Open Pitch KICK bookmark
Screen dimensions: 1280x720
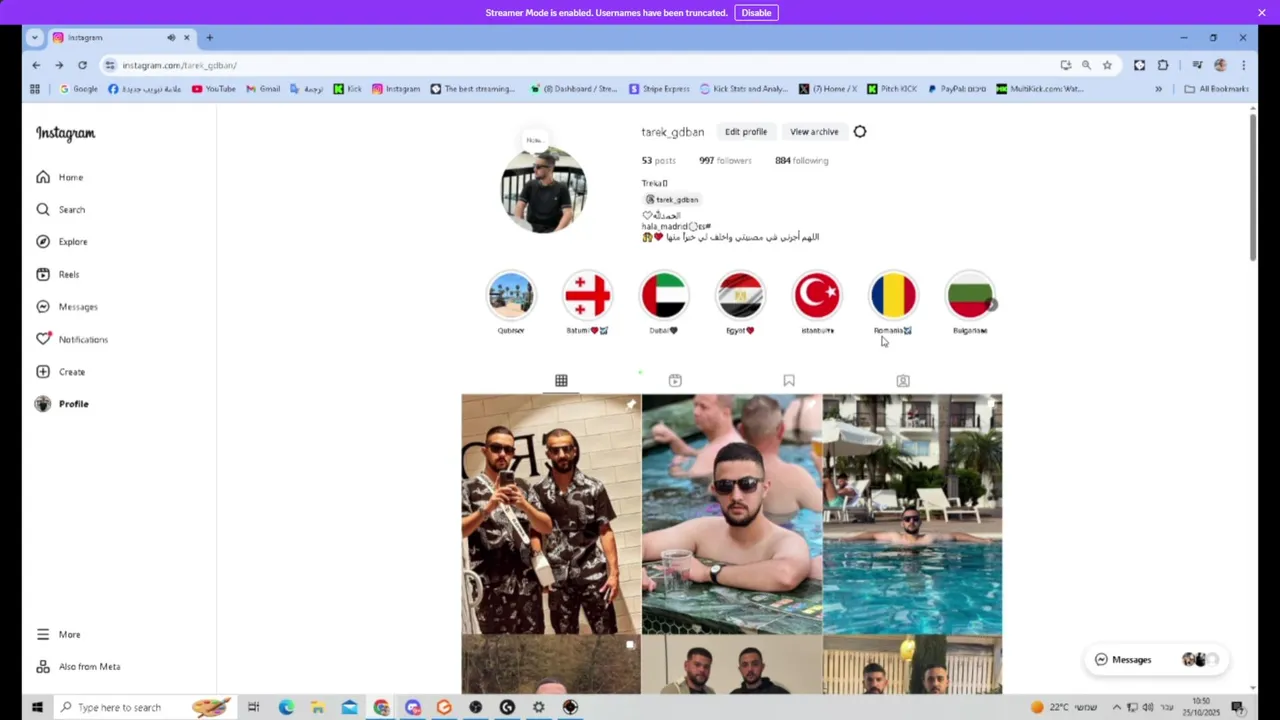click(892, 89)
